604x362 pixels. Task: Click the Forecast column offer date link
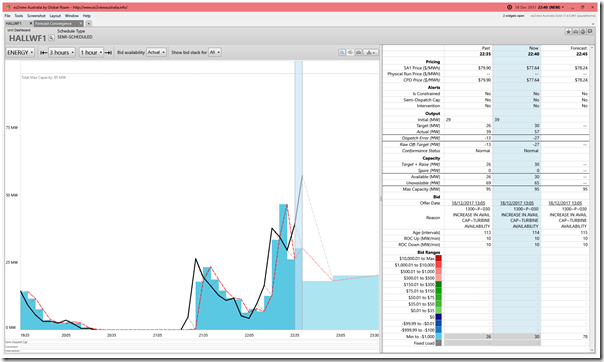point(565,203)
